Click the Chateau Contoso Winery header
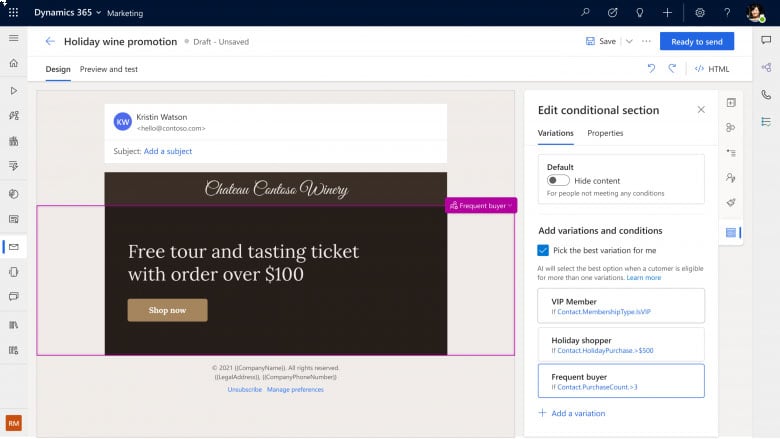Image resolution: width=780 pixels, height=439 pixels. [276, 188]
